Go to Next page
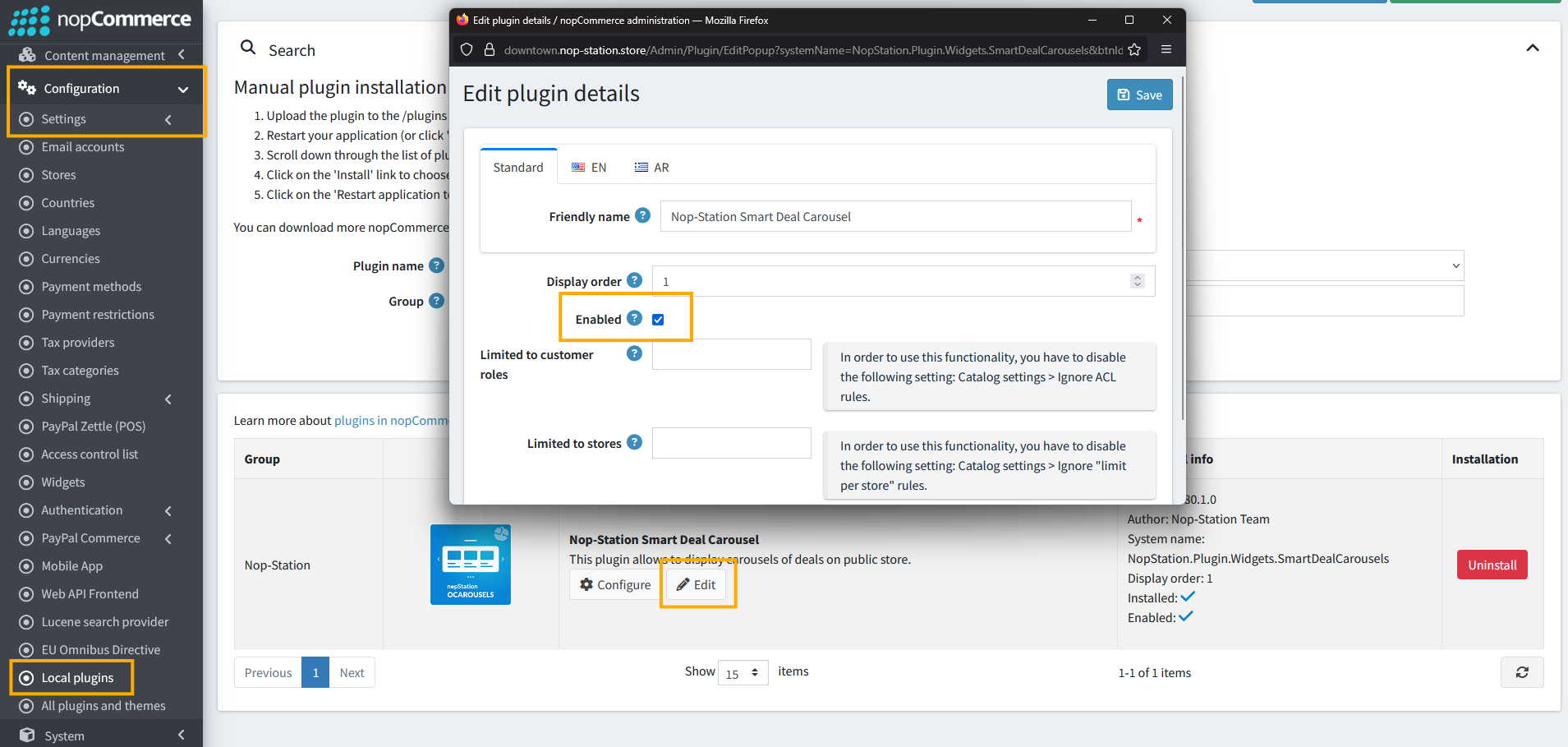The width and height of the screenshot is (1568, 747). 352,672
